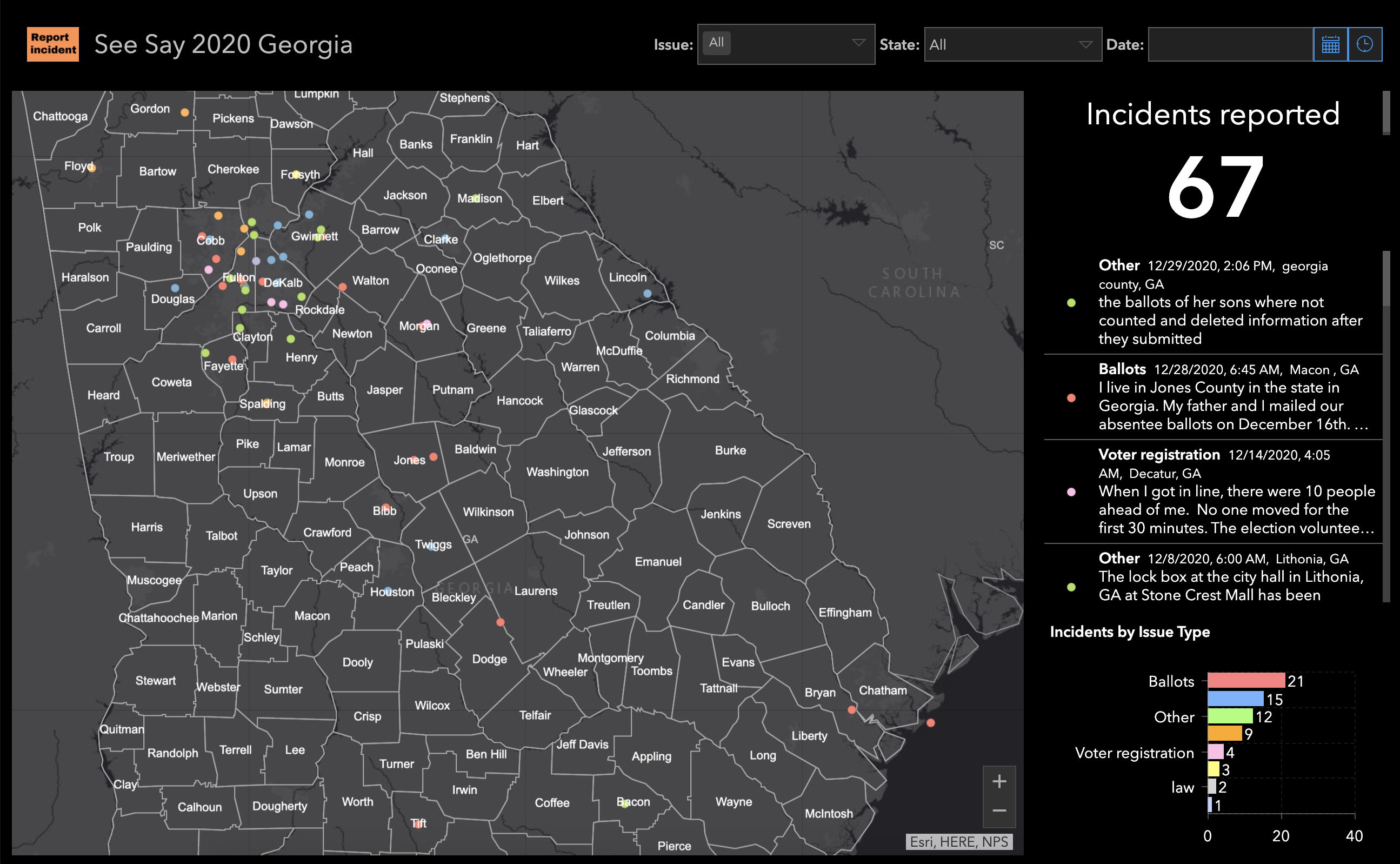Click the red incident dot in Bibb county
Screen dimensions: 1400x864
[386, 508]
